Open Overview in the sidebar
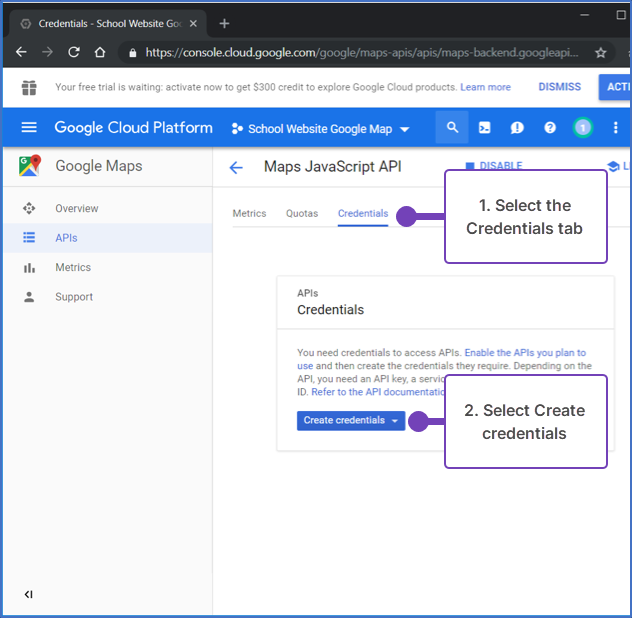Image resolution: width=632 pixels, height=618 pixels. 77,208
